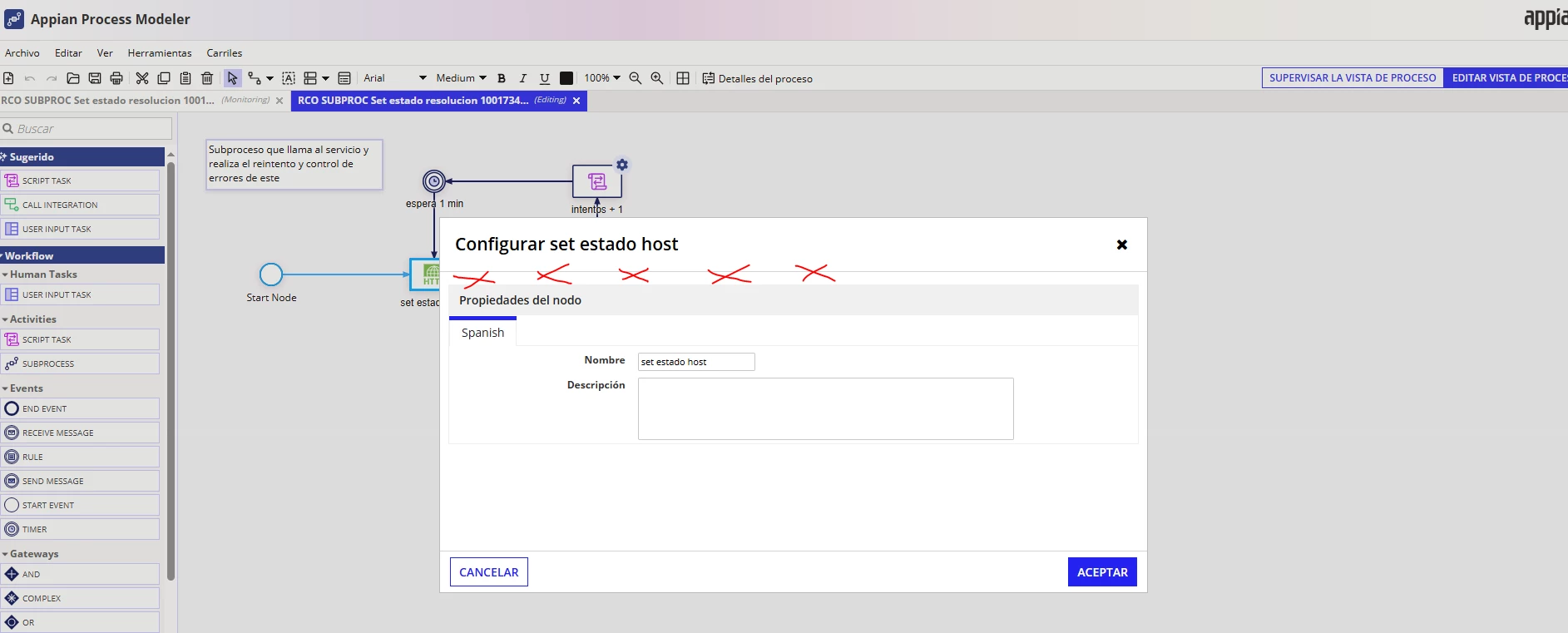Close the Editing process tab
Image resolution: width=1568 pixels, height=633 pixels.
point(576,101)
